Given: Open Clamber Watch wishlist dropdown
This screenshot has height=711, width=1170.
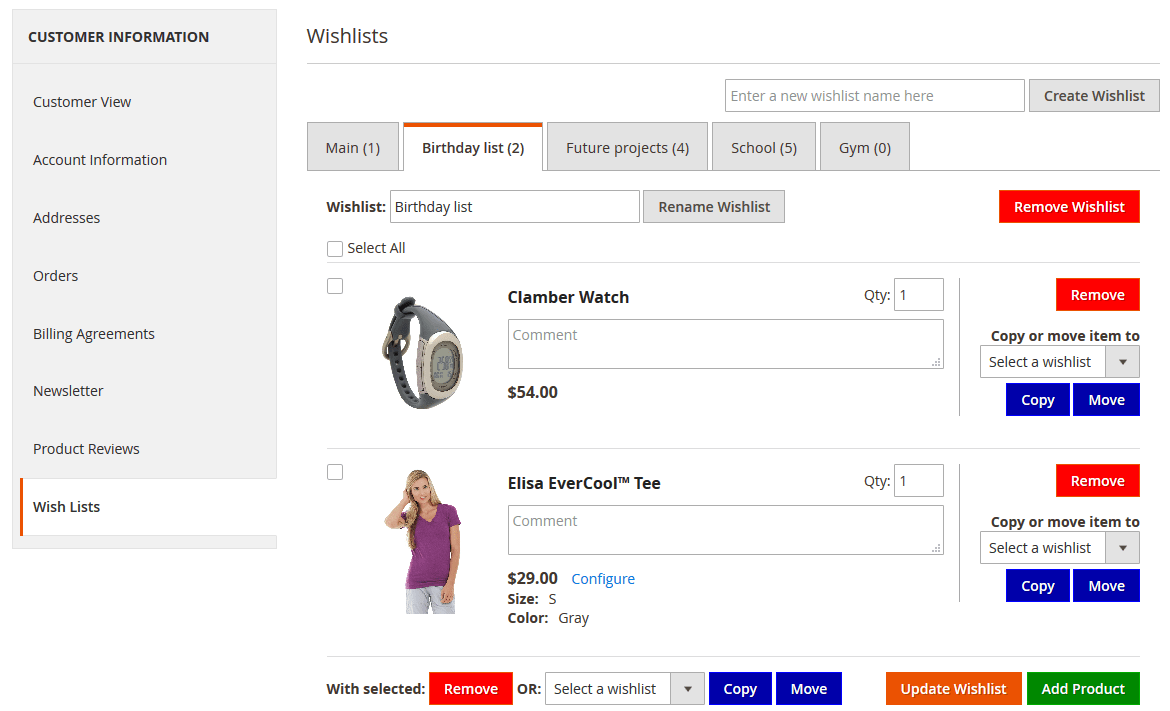Looking at the screenshot, I should pos(1059,362).
